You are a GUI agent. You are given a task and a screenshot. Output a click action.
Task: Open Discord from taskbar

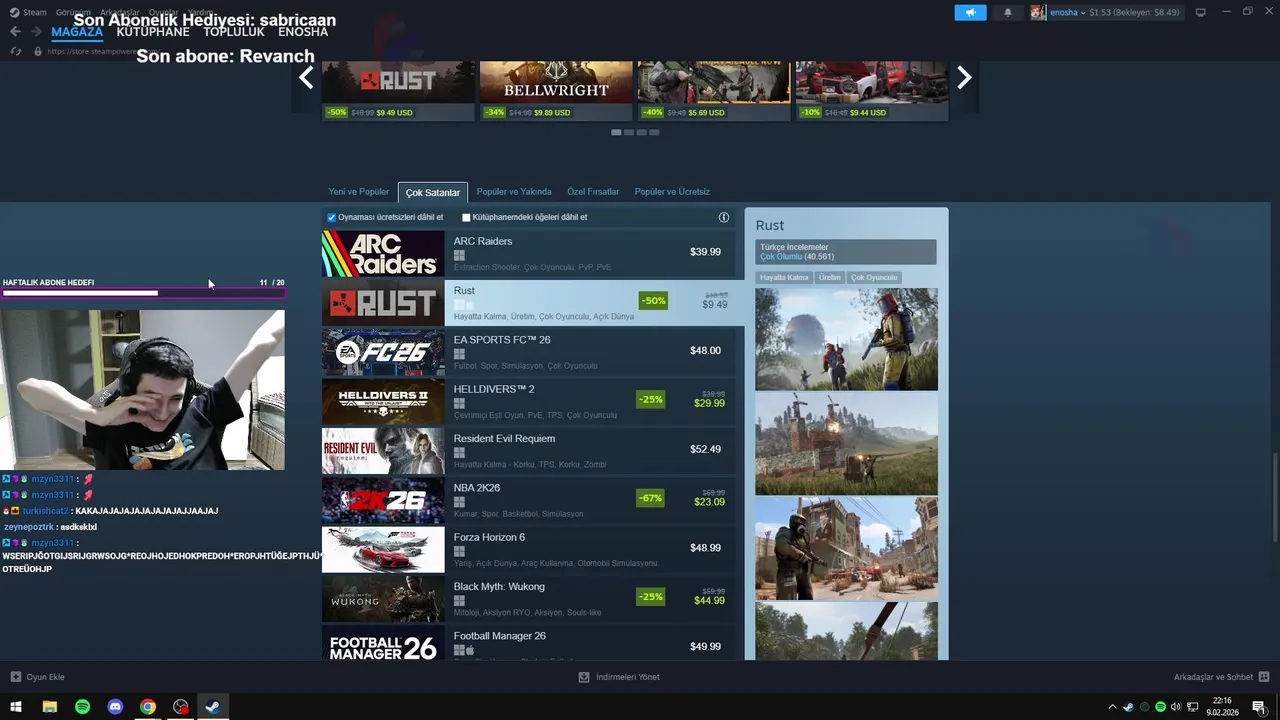coord(115,707)
